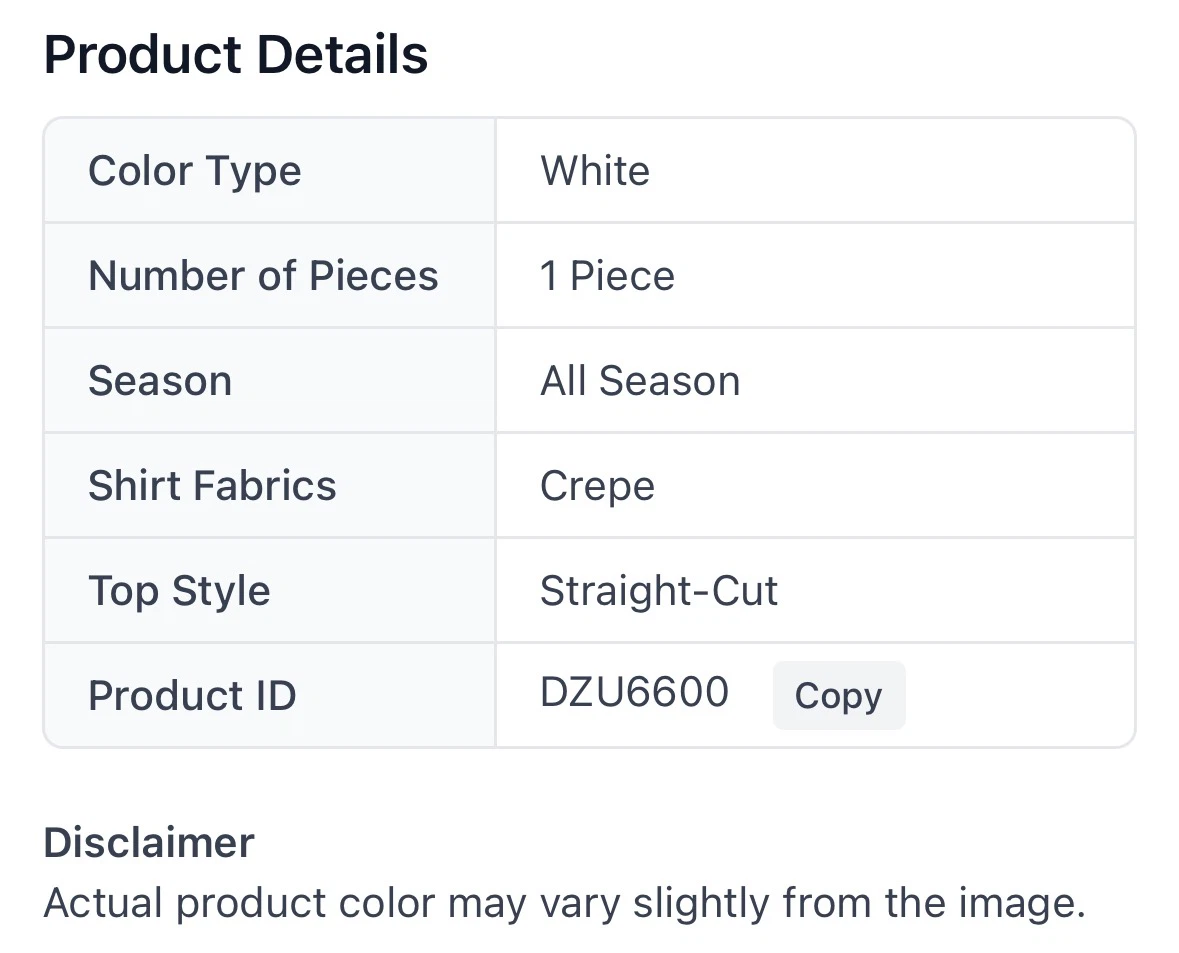The image size is (1179, 953).
Task: Click the Product Details heading
Action: point(235,54)
